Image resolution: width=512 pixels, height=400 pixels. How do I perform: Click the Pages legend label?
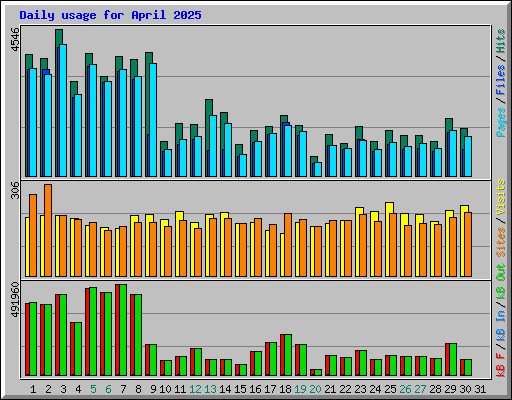[x=501, y=122]
